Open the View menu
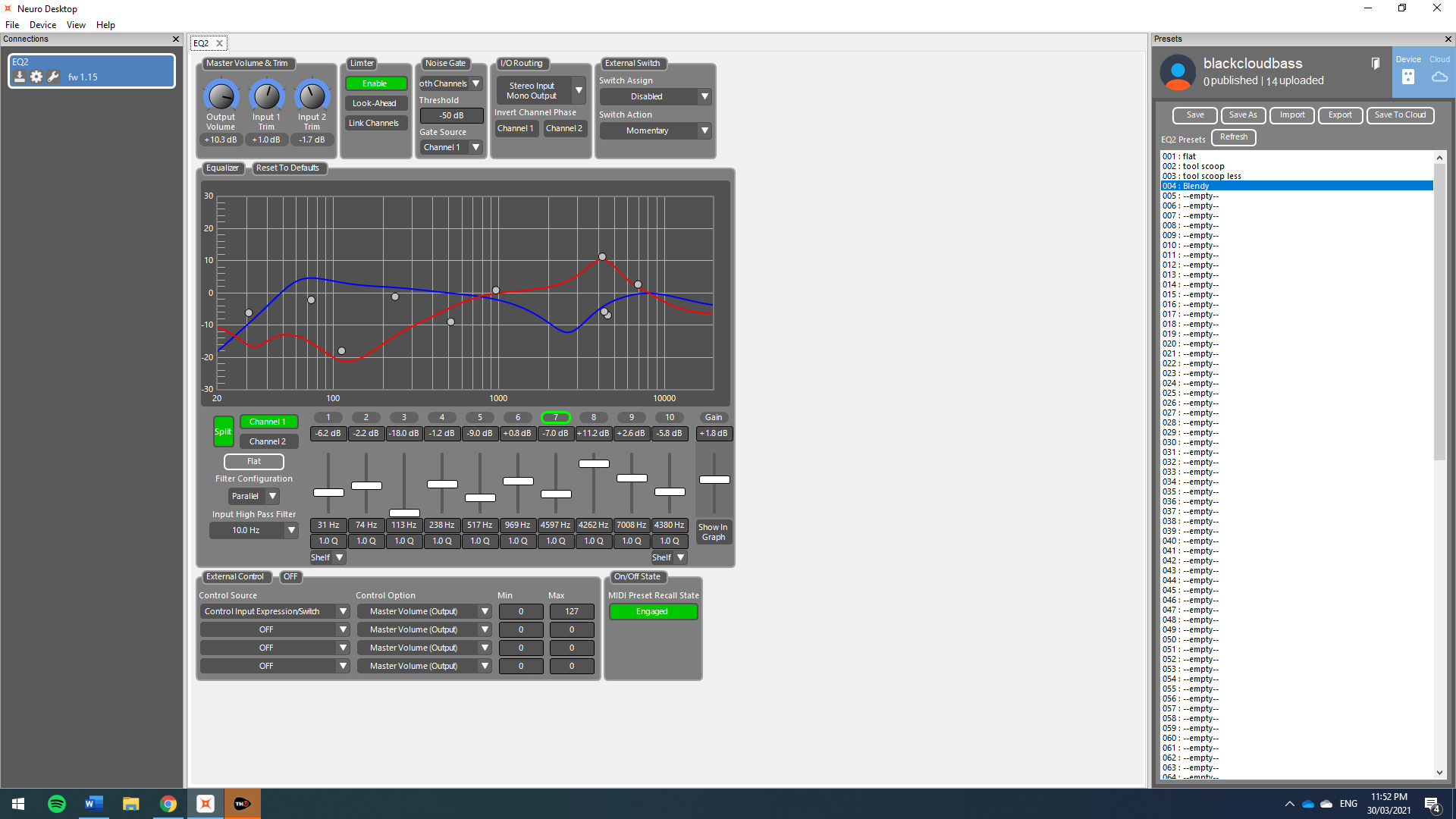1456x819 pixels. (x=76, y=25)
